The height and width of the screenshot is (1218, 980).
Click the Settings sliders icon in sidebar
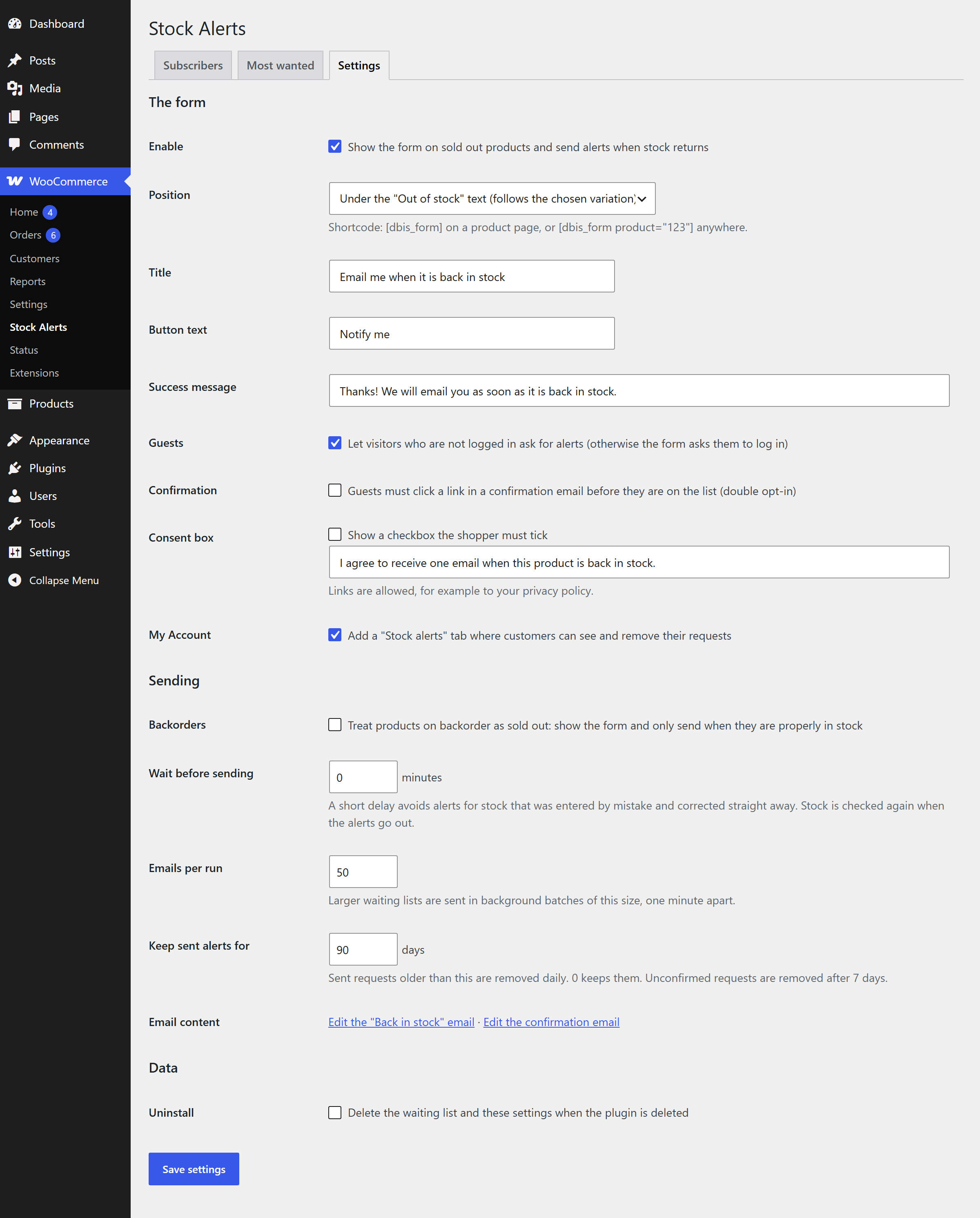click(x=15, y=552)
